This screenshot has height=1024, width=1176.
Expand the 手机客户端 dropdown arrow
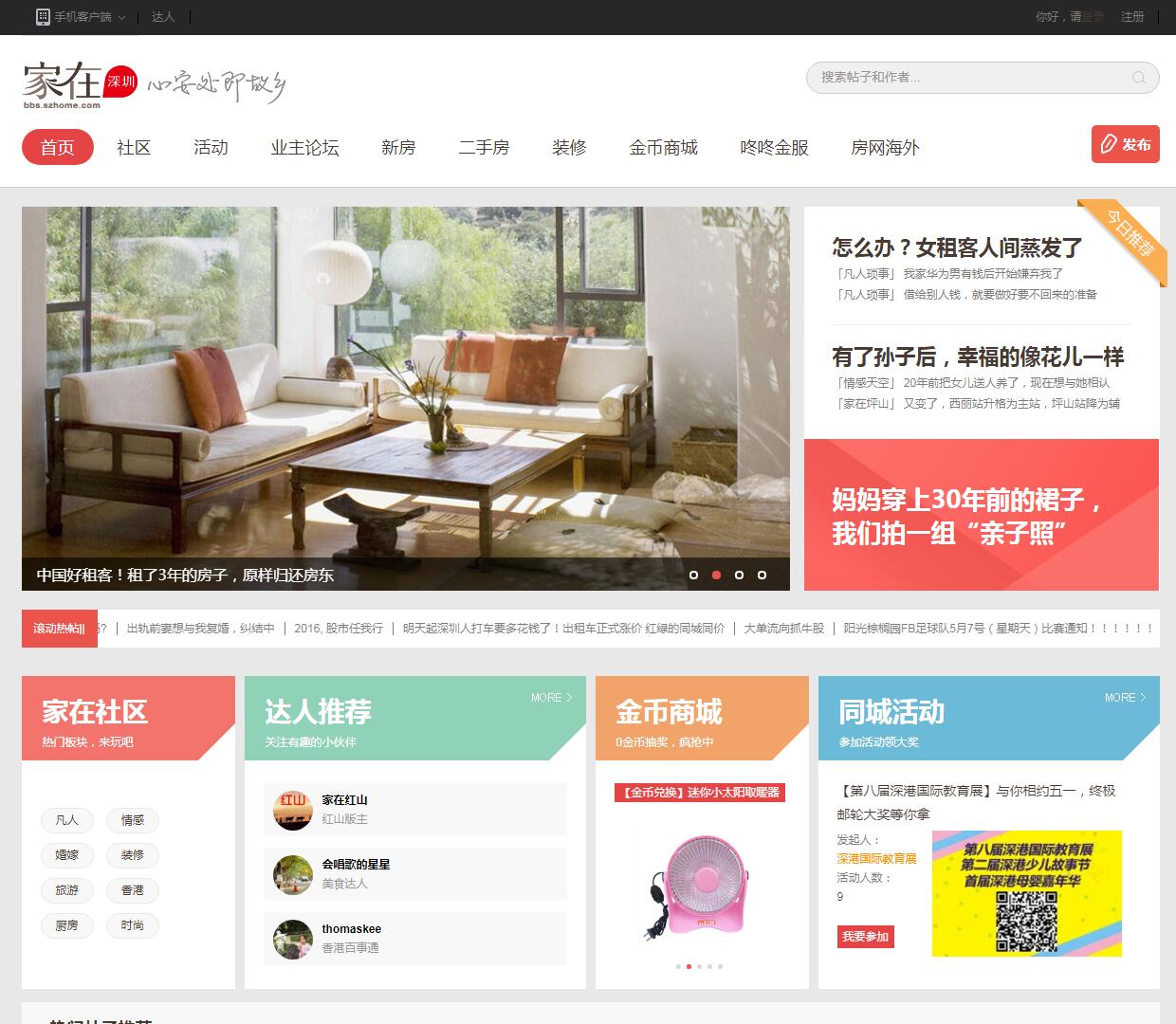pyautogui.click(x=121, y=17)
